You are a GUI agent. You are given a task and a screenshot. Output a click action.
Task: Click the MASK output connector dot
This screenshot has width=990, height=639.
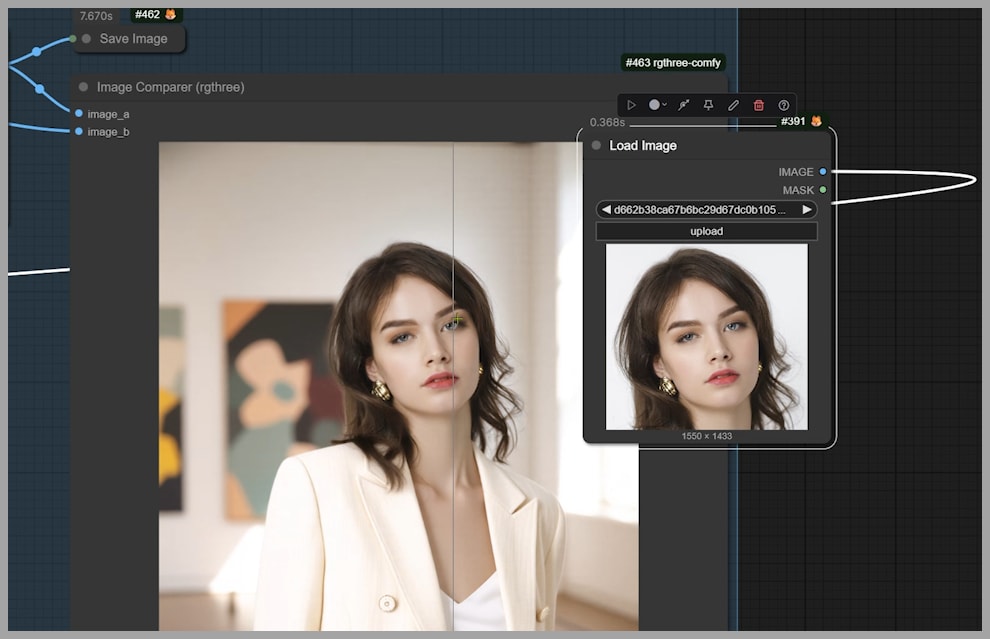[823, 190]
